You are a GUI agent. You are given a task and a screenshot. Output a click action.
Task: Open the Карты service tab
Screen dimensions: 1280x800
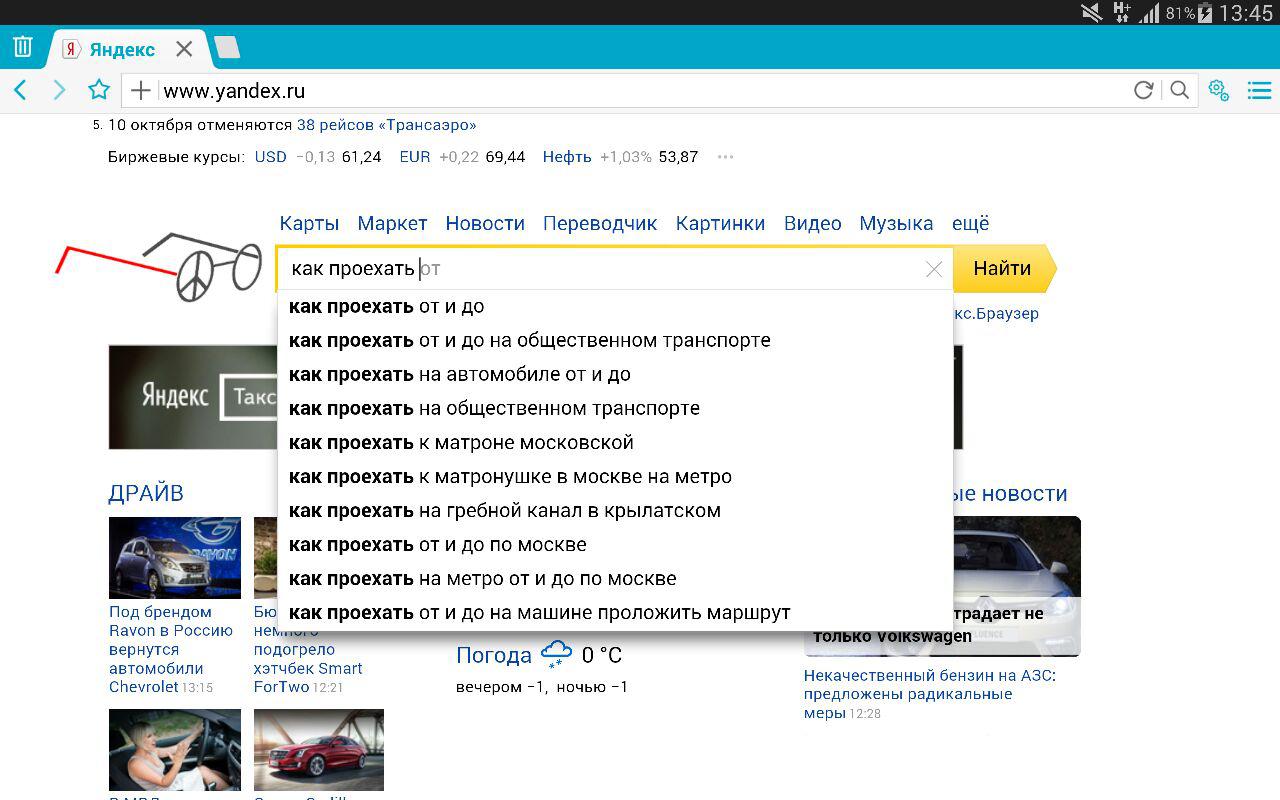309,224
